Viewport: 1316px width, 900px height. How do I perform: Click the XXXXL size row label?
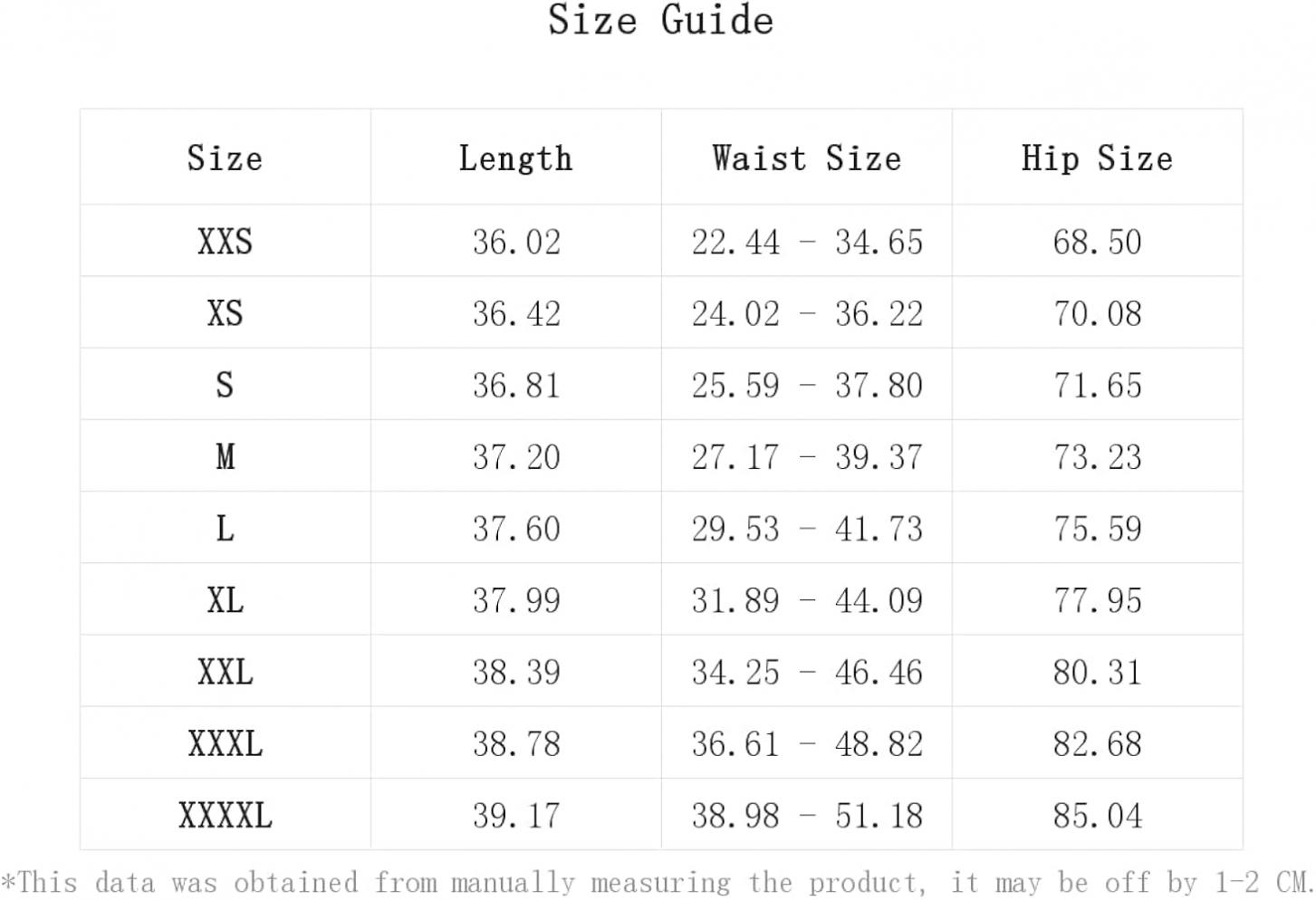225,815
